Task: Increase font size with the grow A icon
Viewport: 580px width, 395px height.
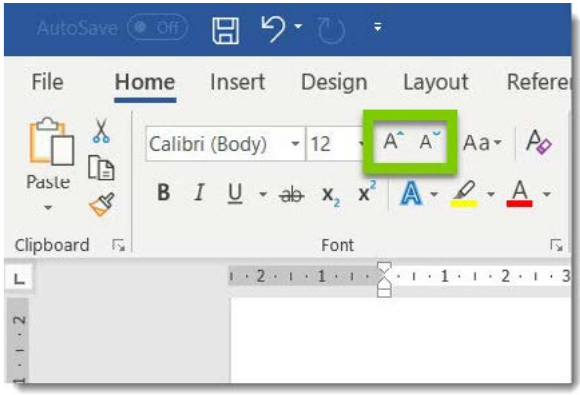Action: pyautogui.click(x=393, y=141)
